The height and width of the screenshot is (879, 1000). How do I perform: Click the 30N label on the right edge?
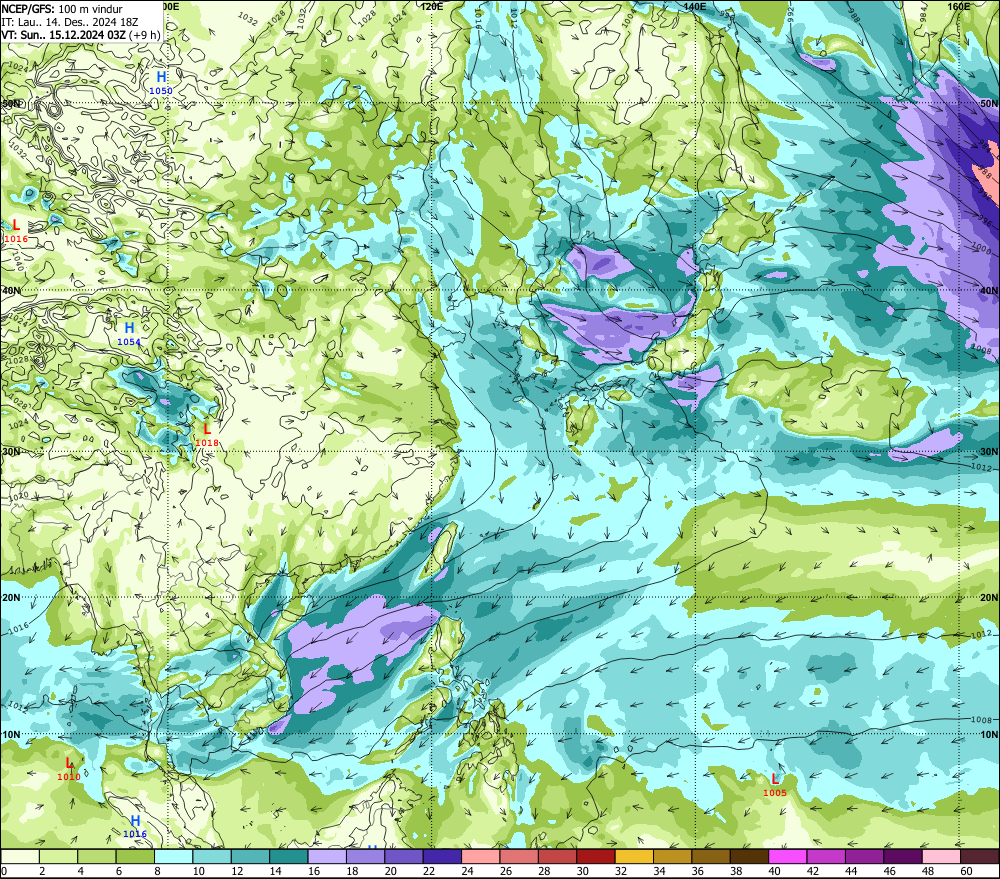[989, 452]
